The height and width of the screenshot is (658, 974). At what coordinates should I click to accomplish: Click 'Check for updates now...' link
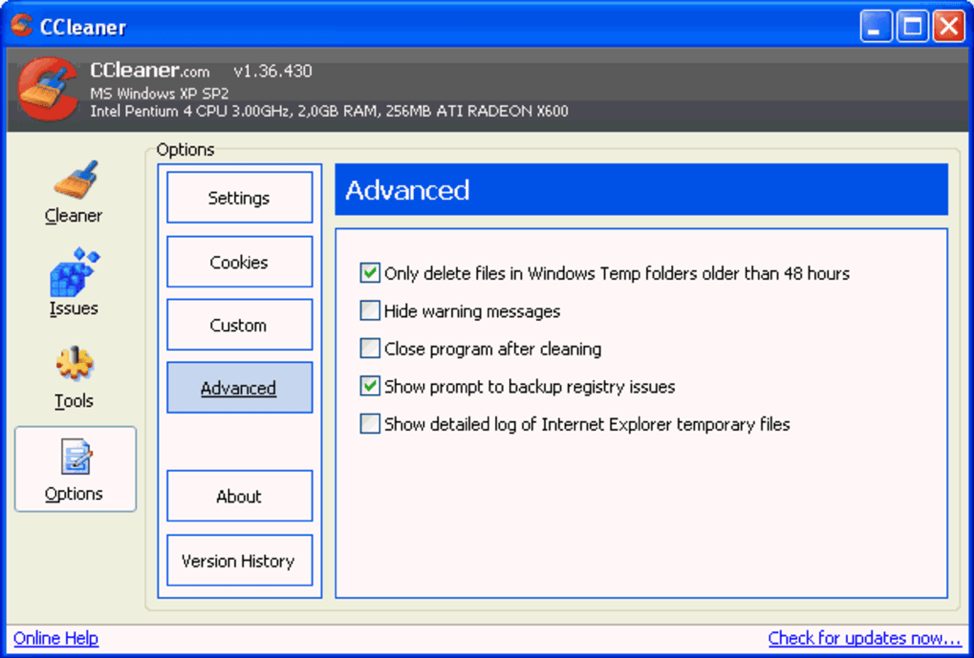point(865,638)
